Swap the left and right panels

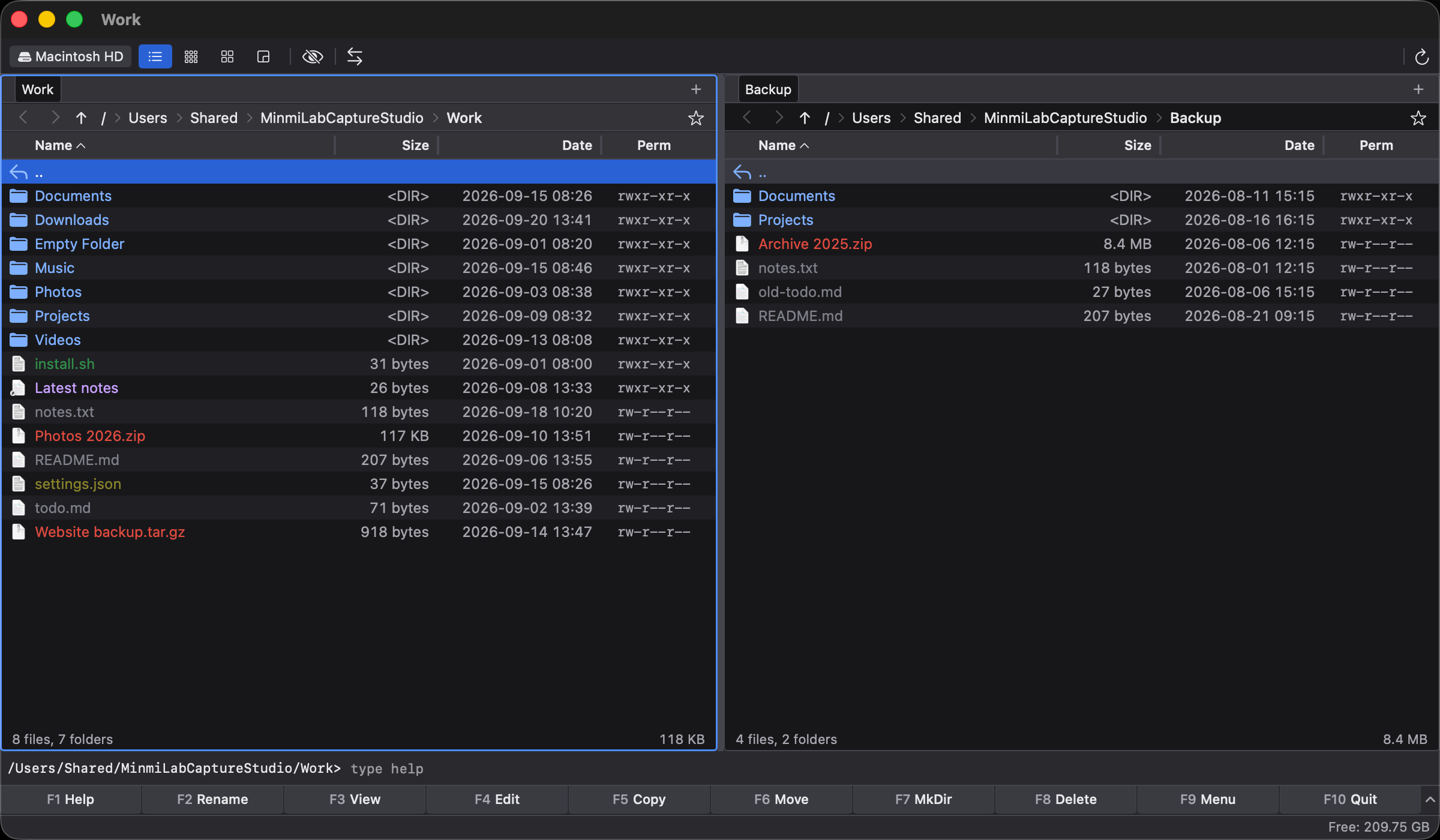click(355, 56)
